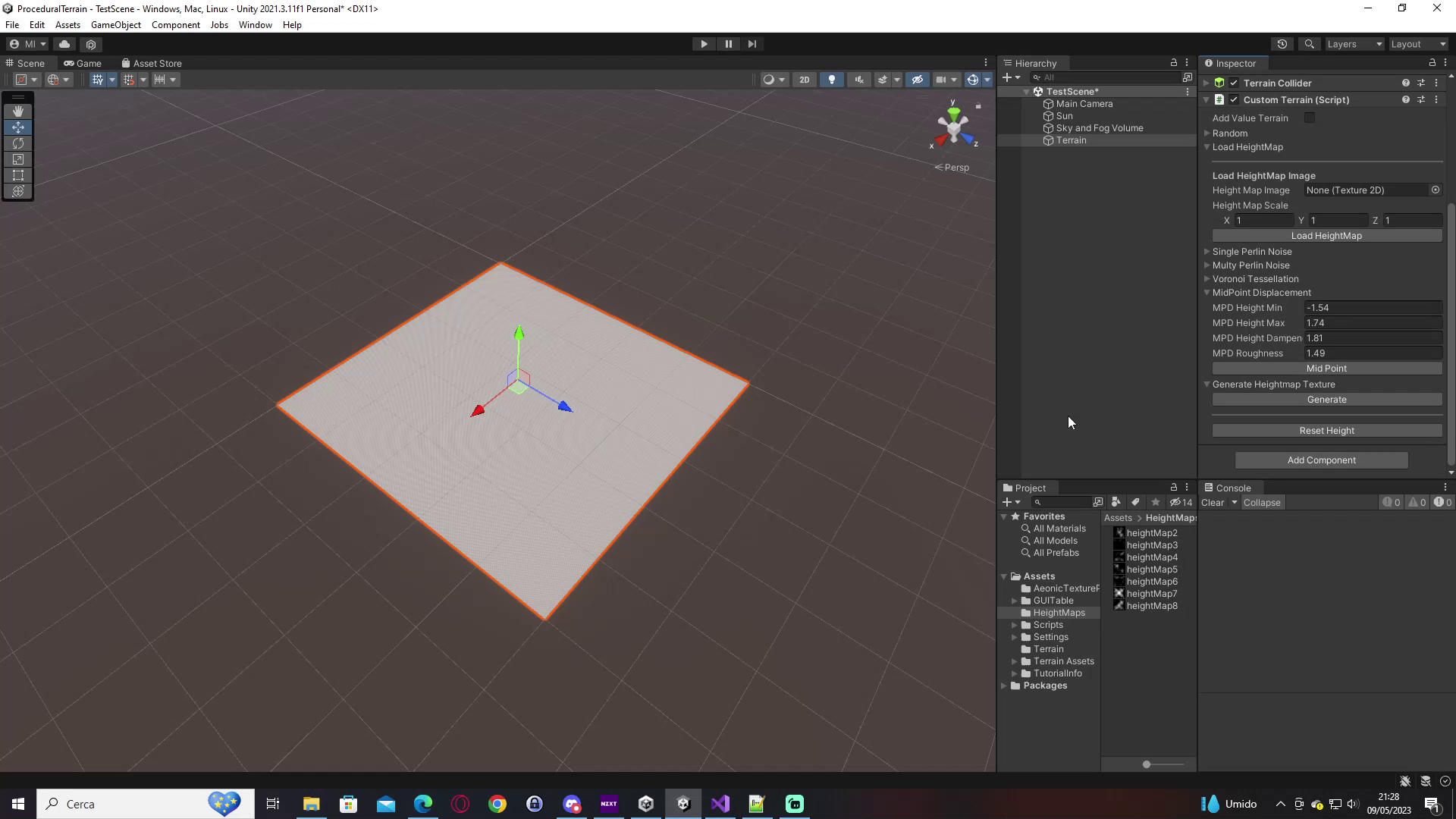Screen dimensions: 1456x819
Task: Toggle scene audio mute
Action: tap(859, 80)
